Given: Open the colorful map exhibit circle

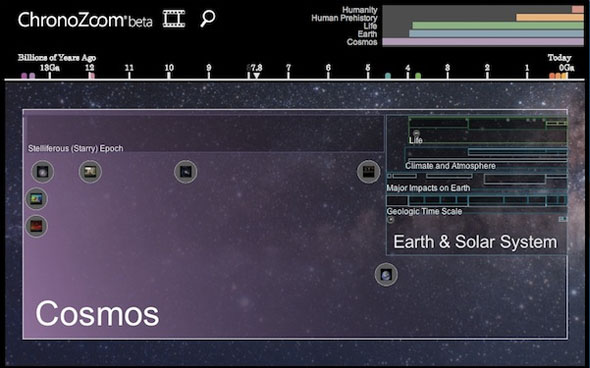Looking at the screenshot, I should (36, 199).
